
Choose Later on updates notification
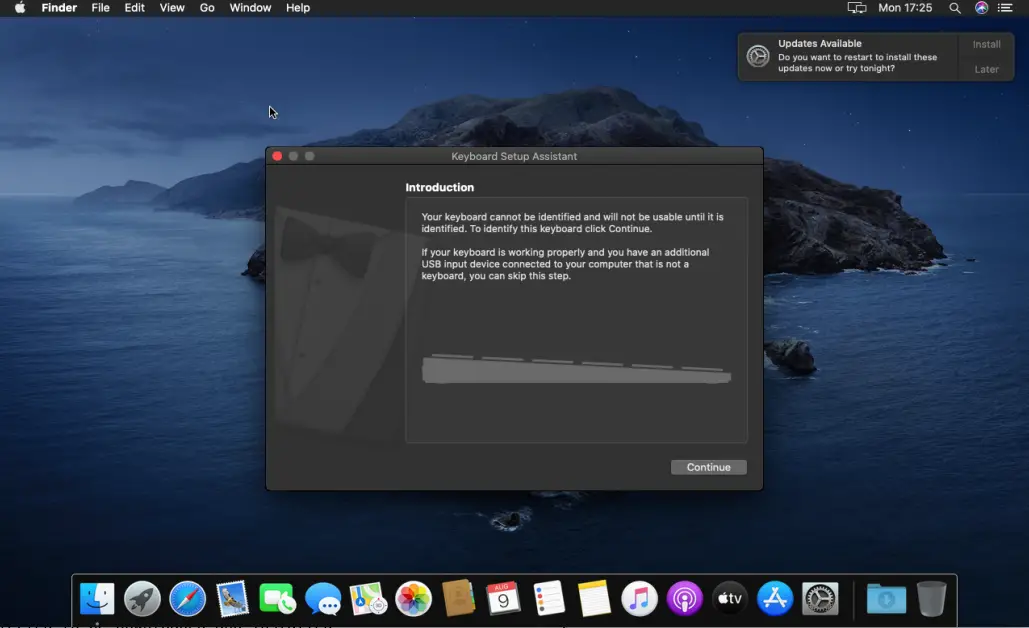[x=986, y=69]
